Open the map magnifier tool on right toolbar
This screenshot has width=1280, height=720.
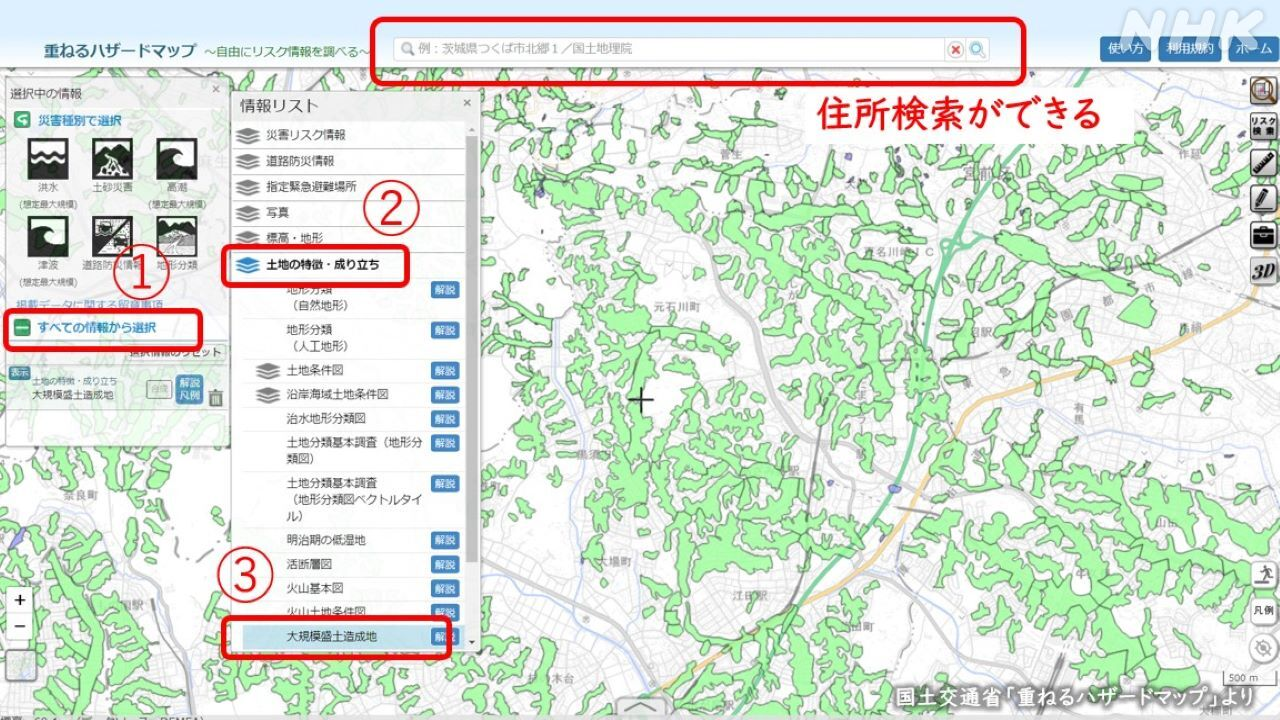coord(1264,92)
